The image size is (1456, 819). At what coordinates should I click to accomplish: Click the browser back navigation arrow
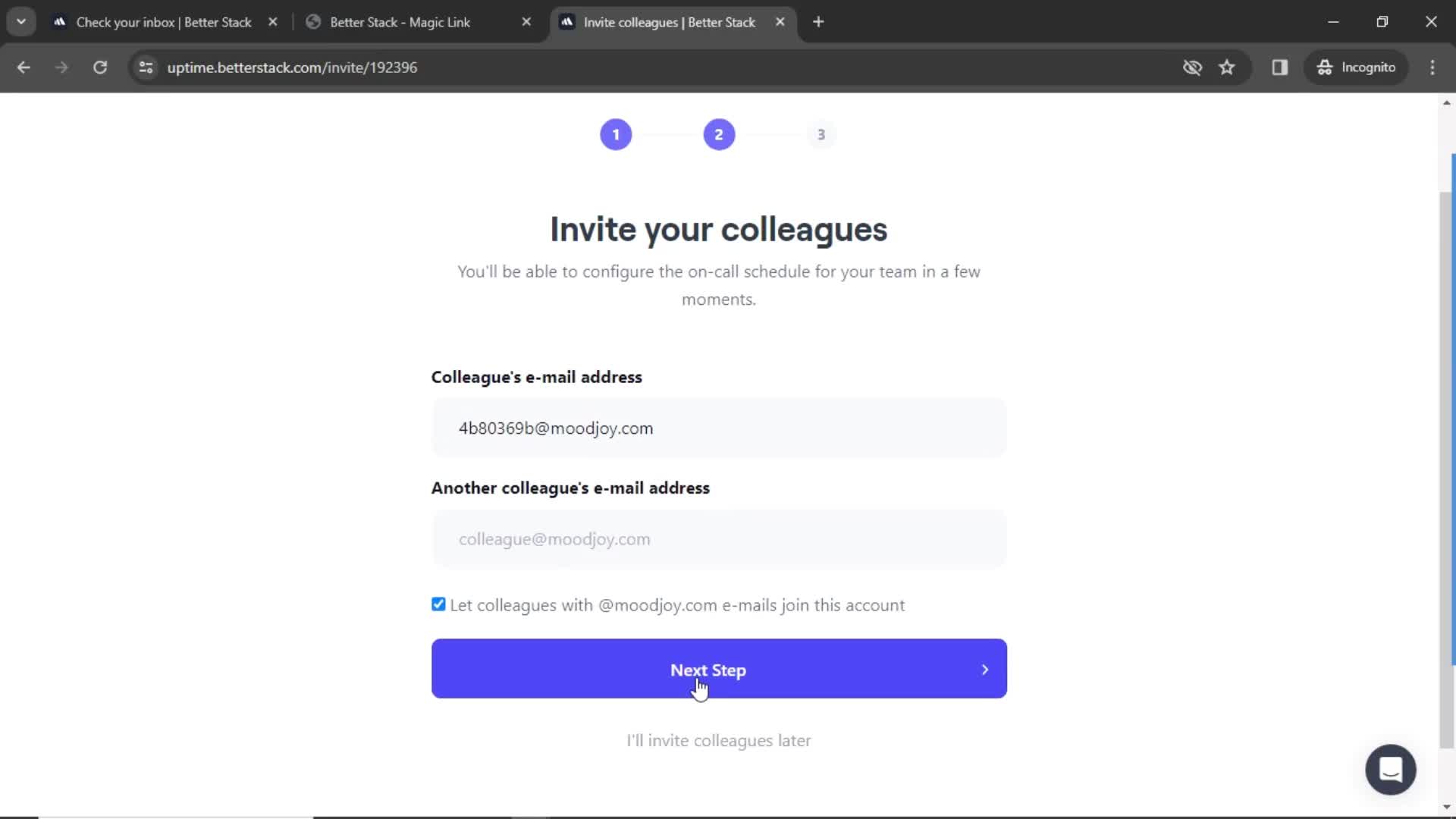tap(24, 67)
